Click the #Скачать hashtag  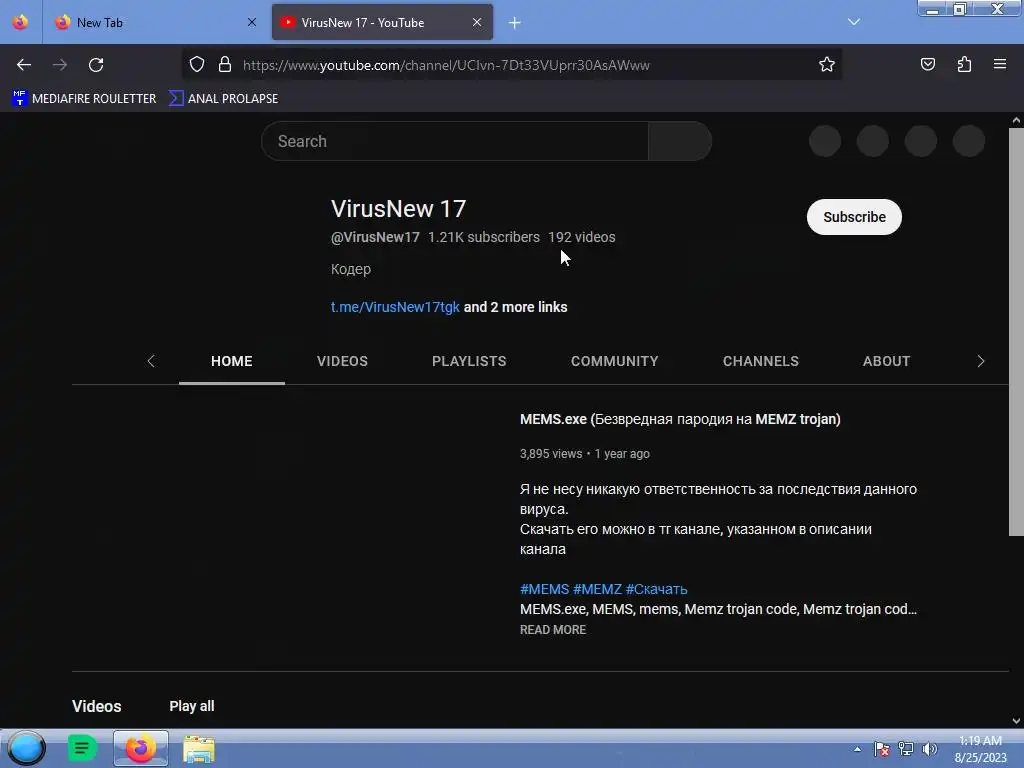click(656, 589)
